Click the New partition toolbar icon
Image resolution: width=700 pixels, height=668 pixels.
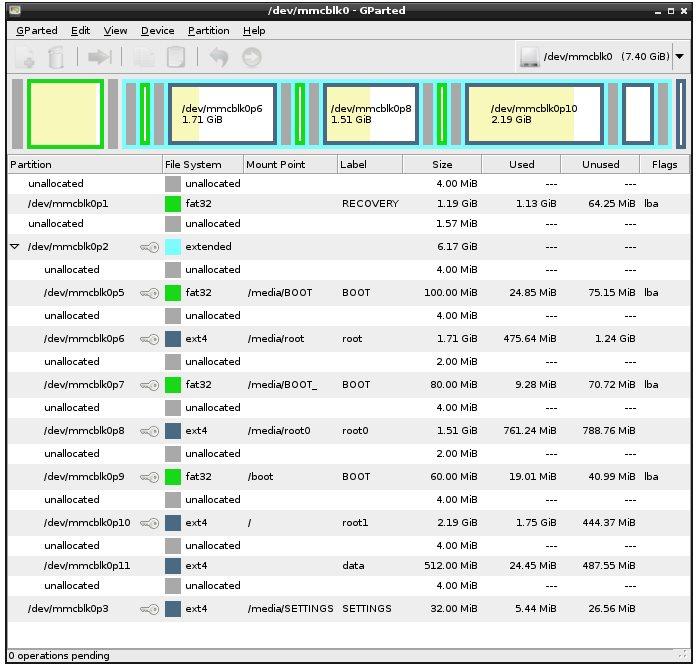(x=25, y=57)
